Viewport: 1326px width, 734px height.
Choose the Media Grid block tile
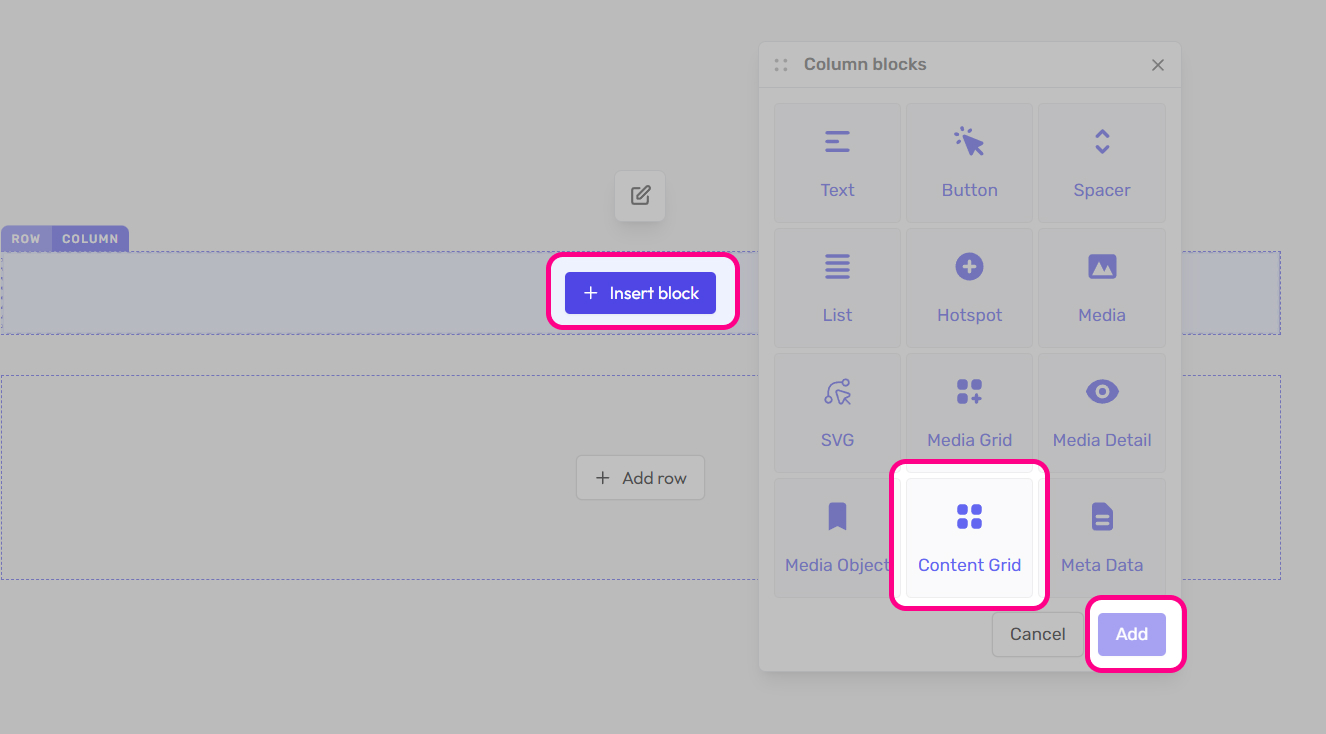969,413
